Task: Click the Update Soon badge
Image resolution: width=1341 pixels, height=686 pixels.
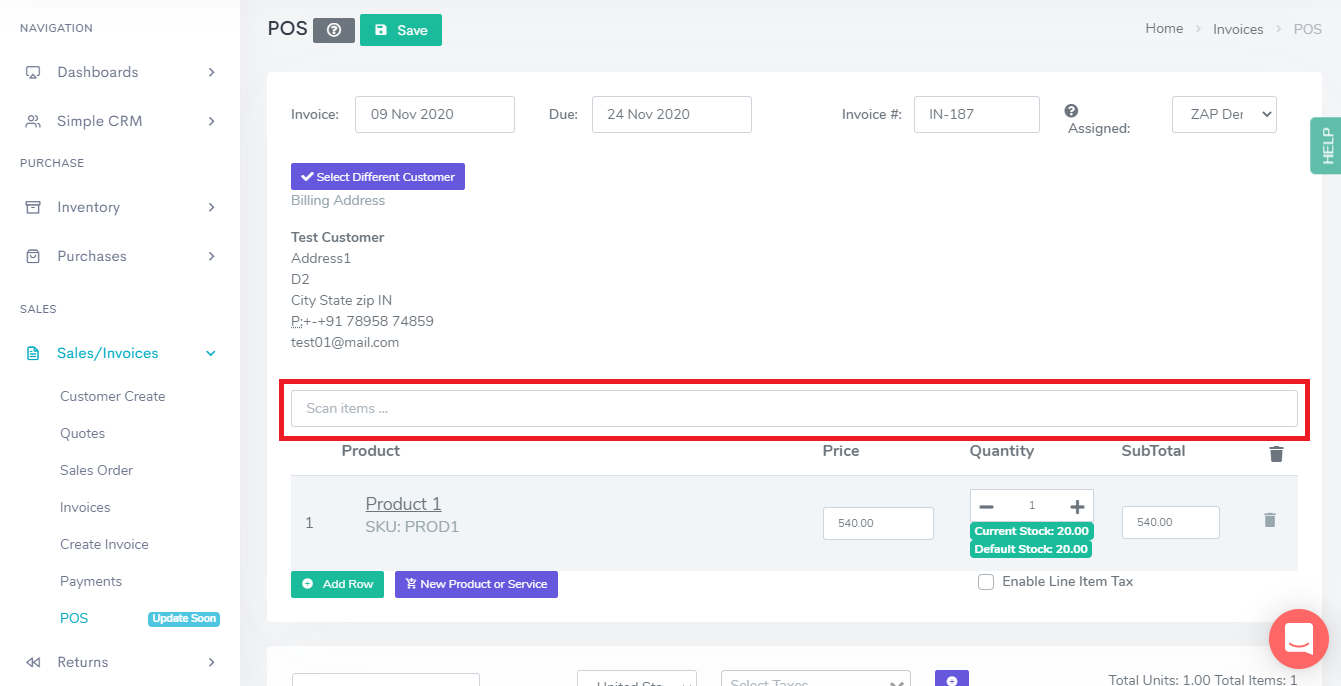Action: pos(184,618)
